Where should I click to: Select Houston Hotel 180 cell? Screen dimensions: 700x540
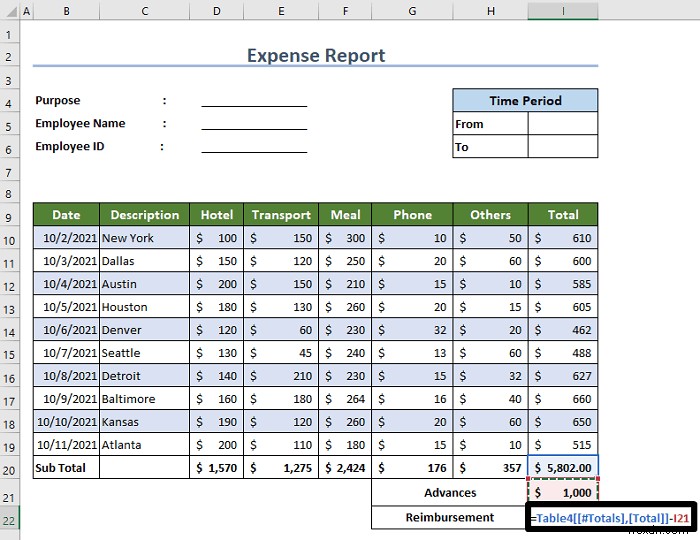[217, 307]
